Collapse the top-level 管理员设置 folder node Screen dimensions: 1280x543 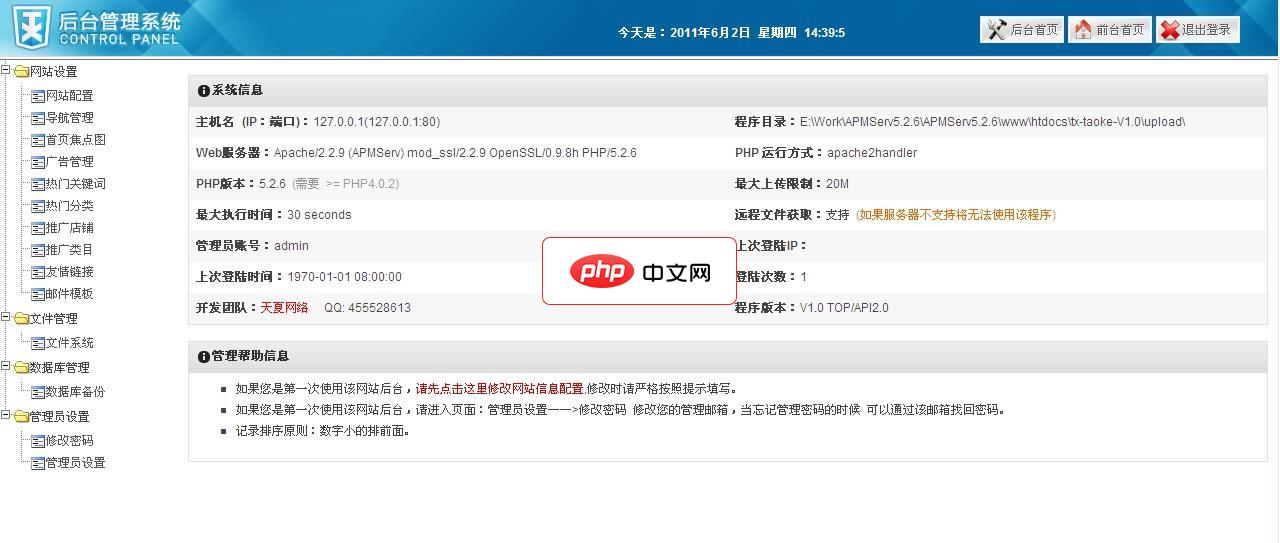(x=6, y=415)
